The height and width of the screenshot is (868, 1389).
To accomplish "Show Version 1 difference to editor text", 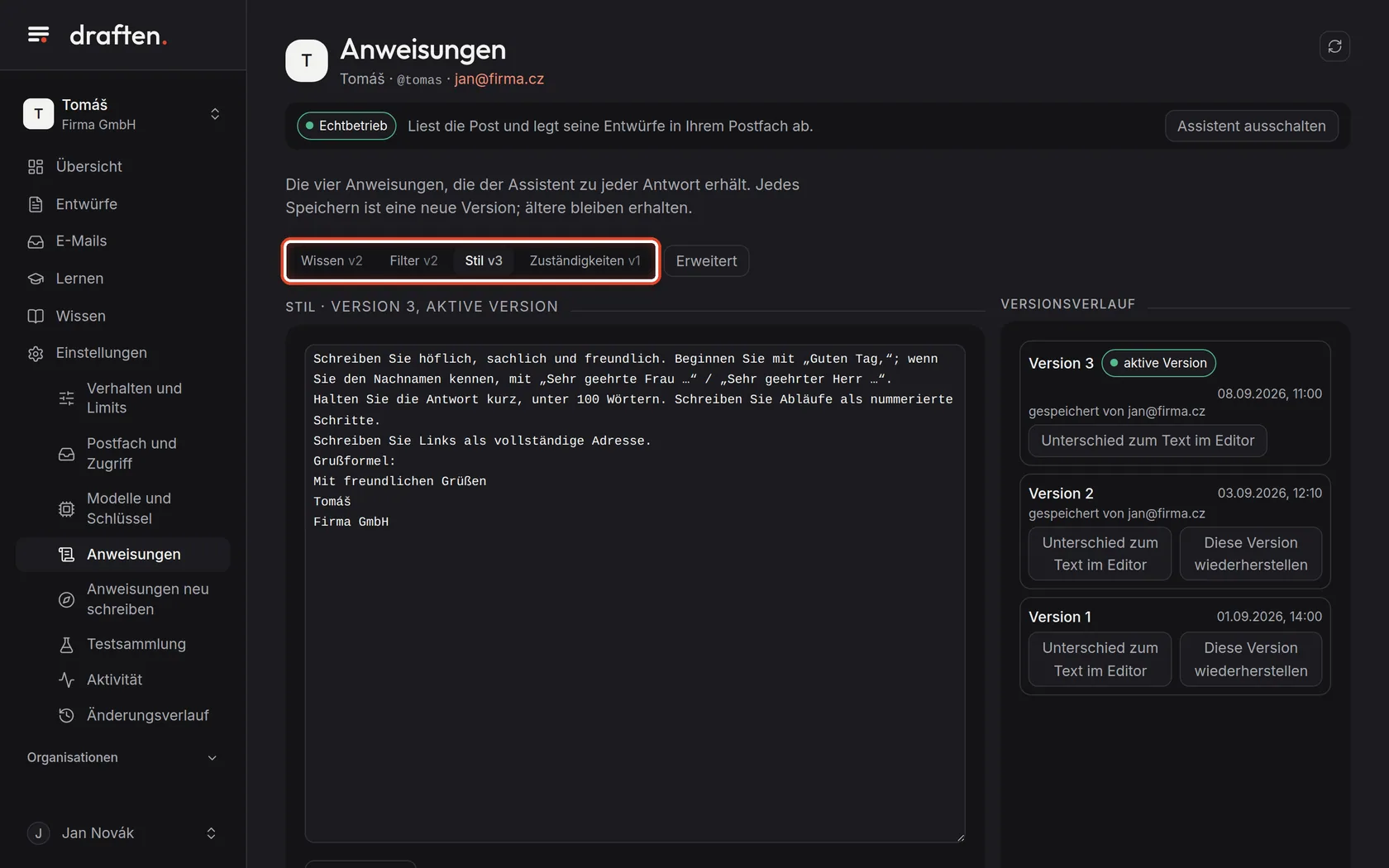I will (1100, 660).
